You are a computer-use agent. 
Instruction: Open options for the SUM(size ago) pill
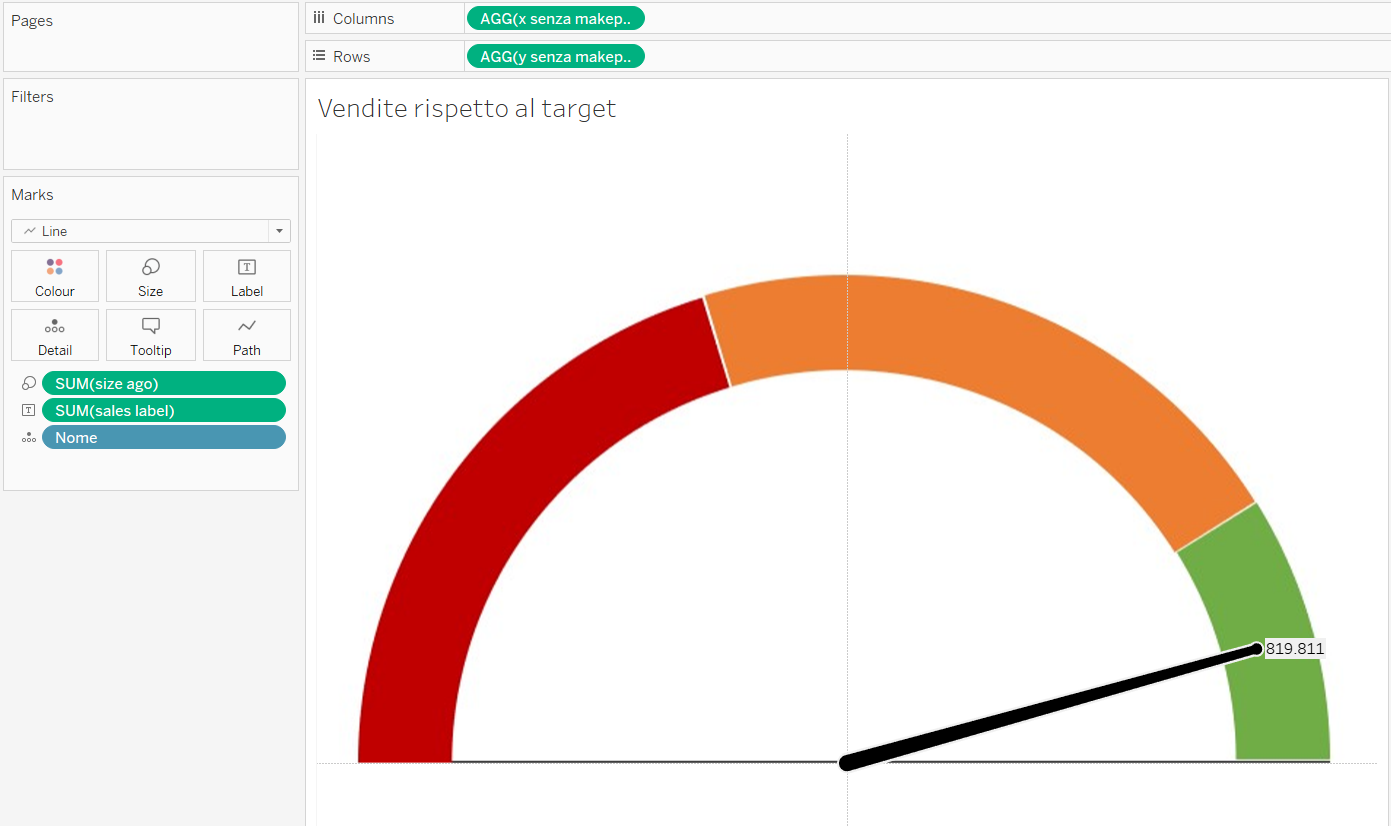coord(164,382)
